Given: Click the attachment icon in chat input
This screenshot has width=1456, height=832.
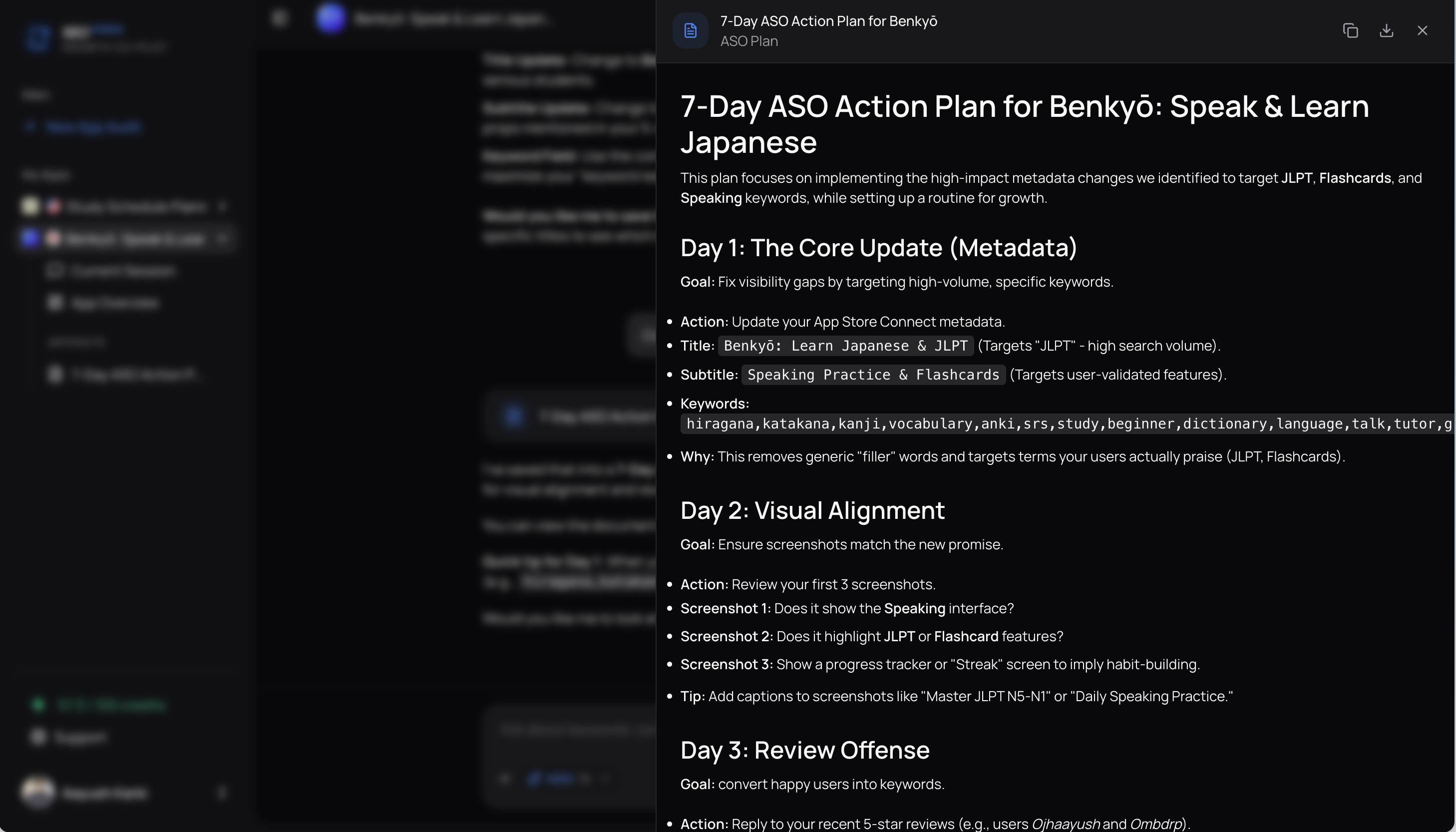Looking at the screenshot, I should click(x=504, y=778).
